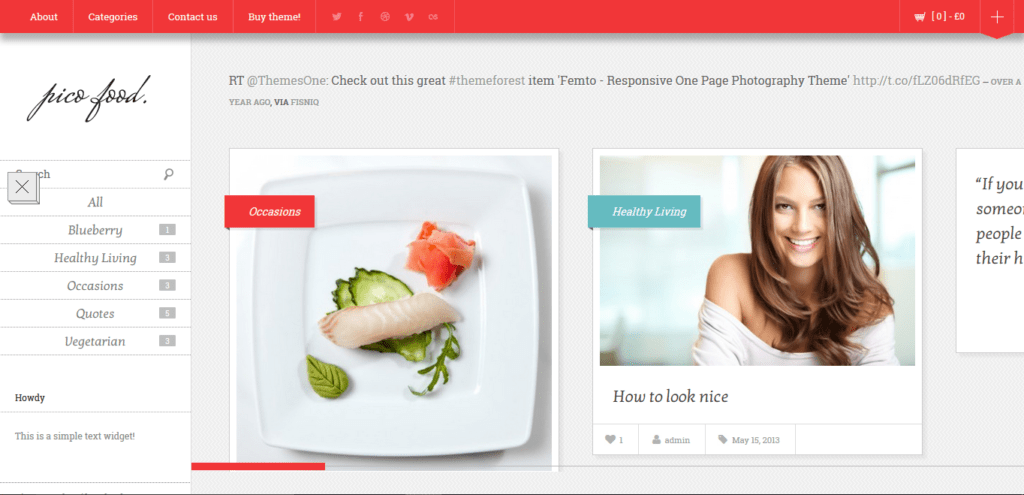This screenshot has width=1024, height=495.
Task: Filter by Vegetarian category
Action: click(95, 341)
